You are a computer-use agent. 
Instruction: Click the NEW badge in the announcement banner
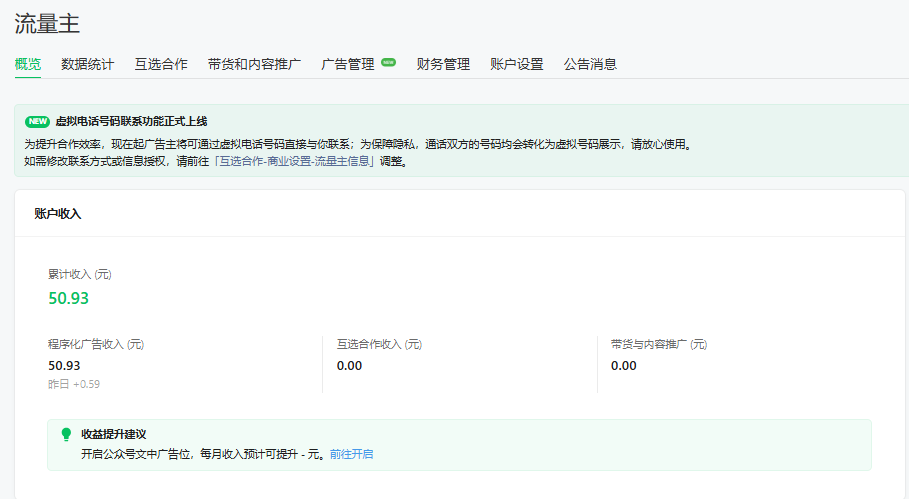[37, 122]
